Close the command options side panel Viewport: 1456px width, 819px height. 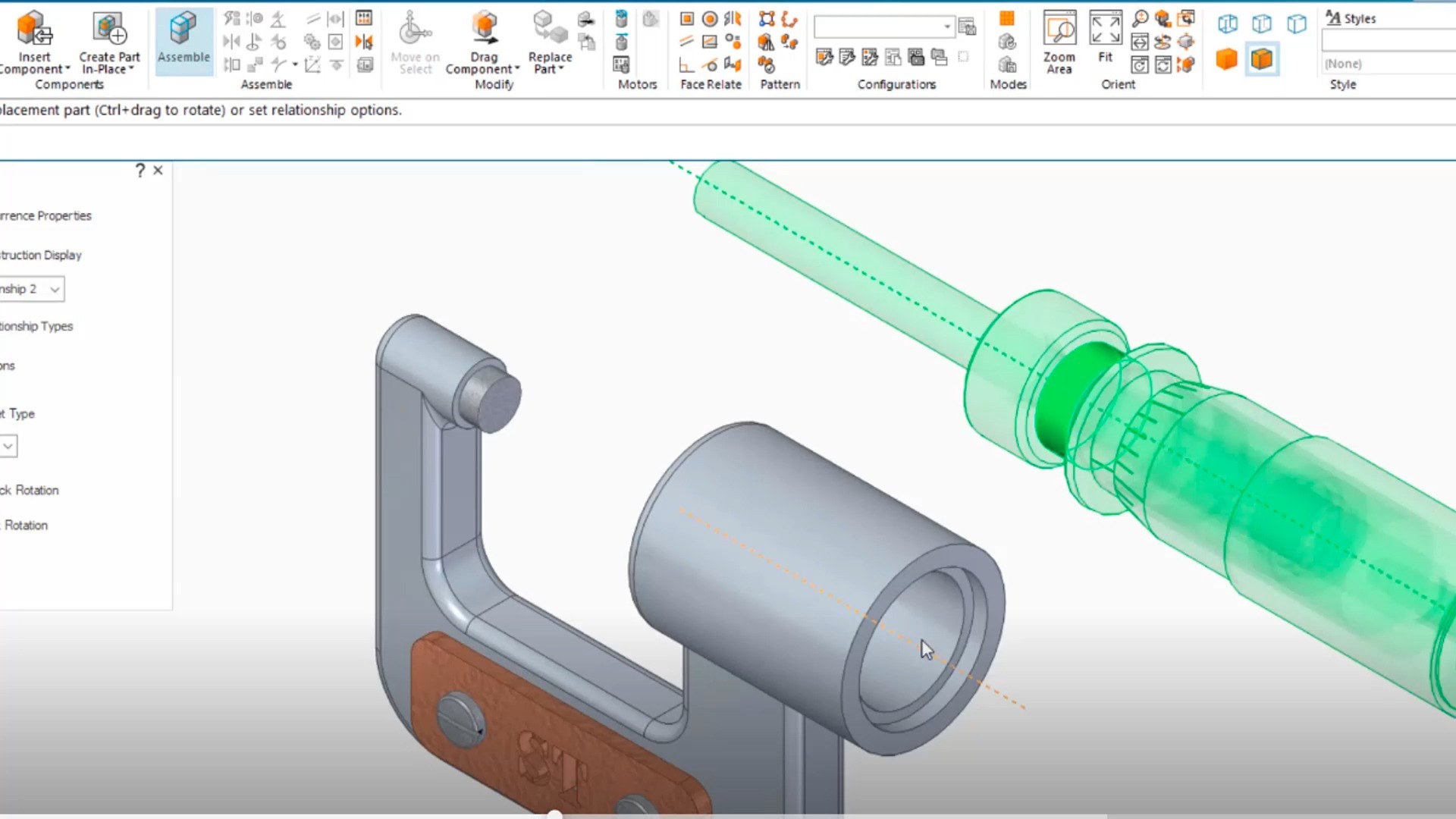pyautogui.click(x=158, y=171)
